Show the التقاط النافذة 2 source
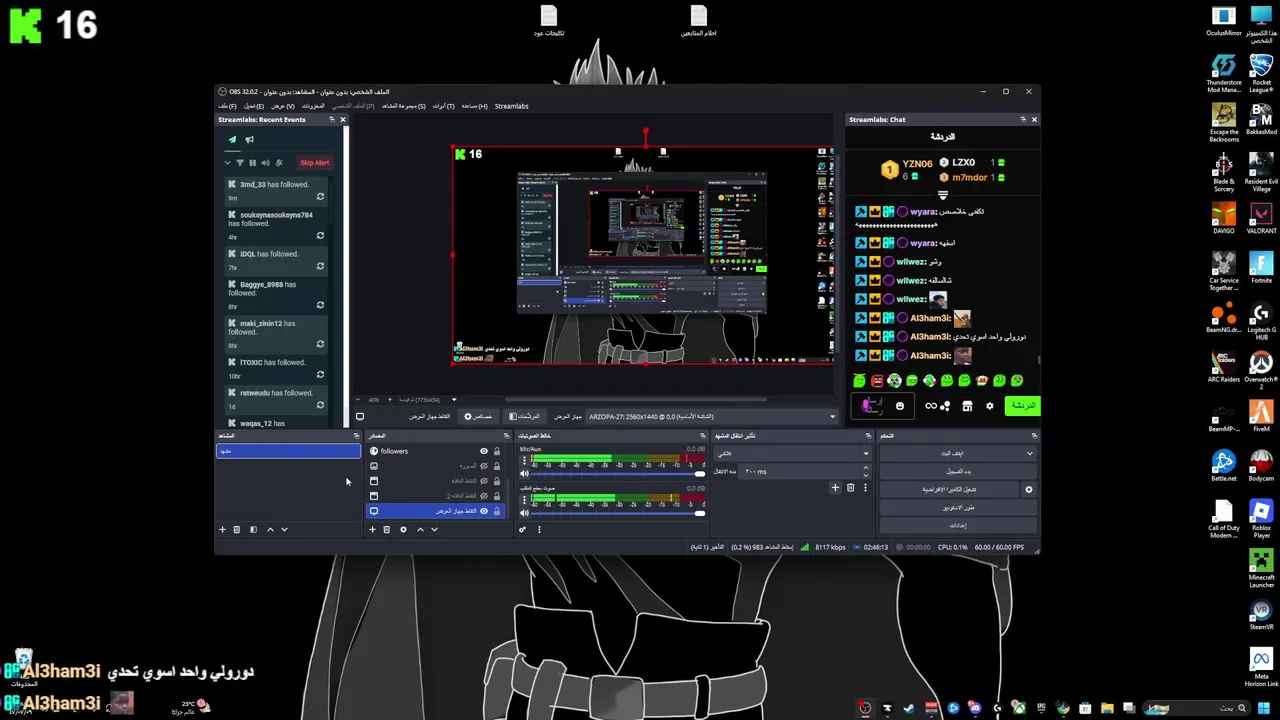This screenshot has width=1280, height=720. click(x=484, y=496)
